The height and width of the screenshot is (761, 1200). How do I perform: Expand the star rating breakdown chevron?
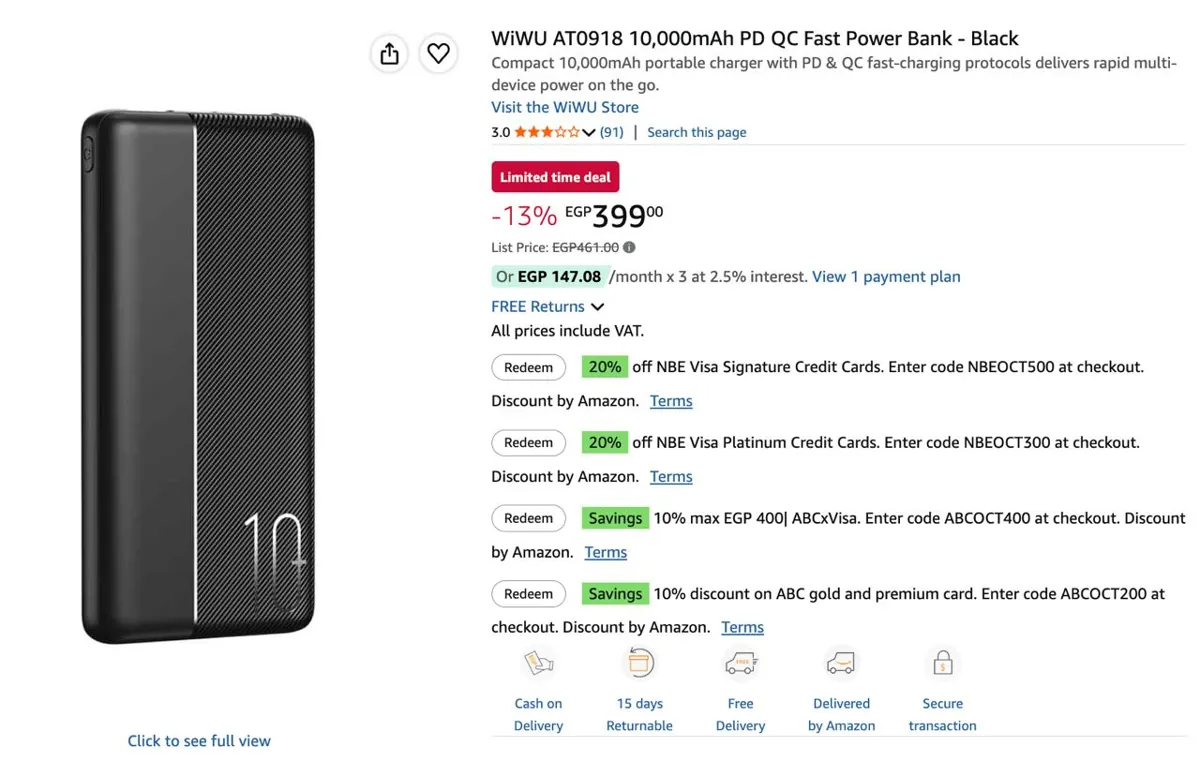pos(589,132)
